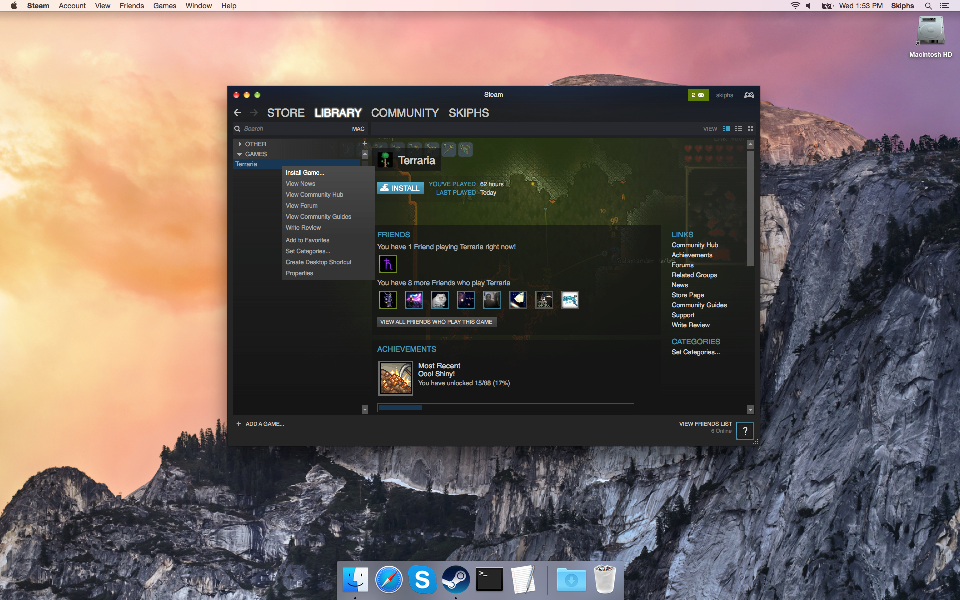The width and height of the screenshot is (960, 600).
Task: Open the Support link under LINKS
Action: (683, 315)
